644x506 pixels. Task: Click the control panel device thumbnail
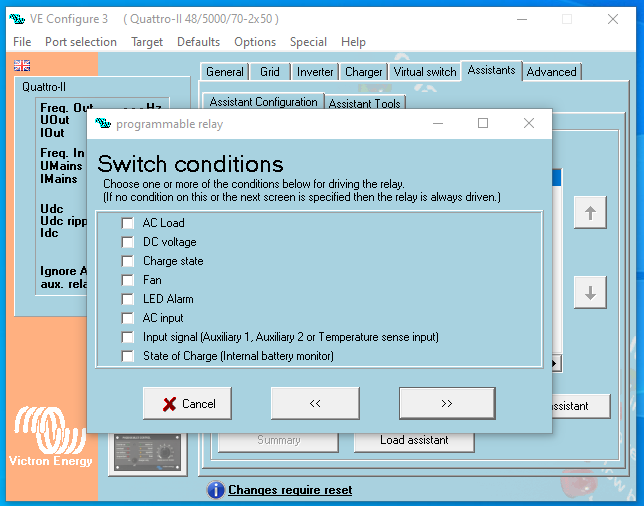[x=148, y=453]
